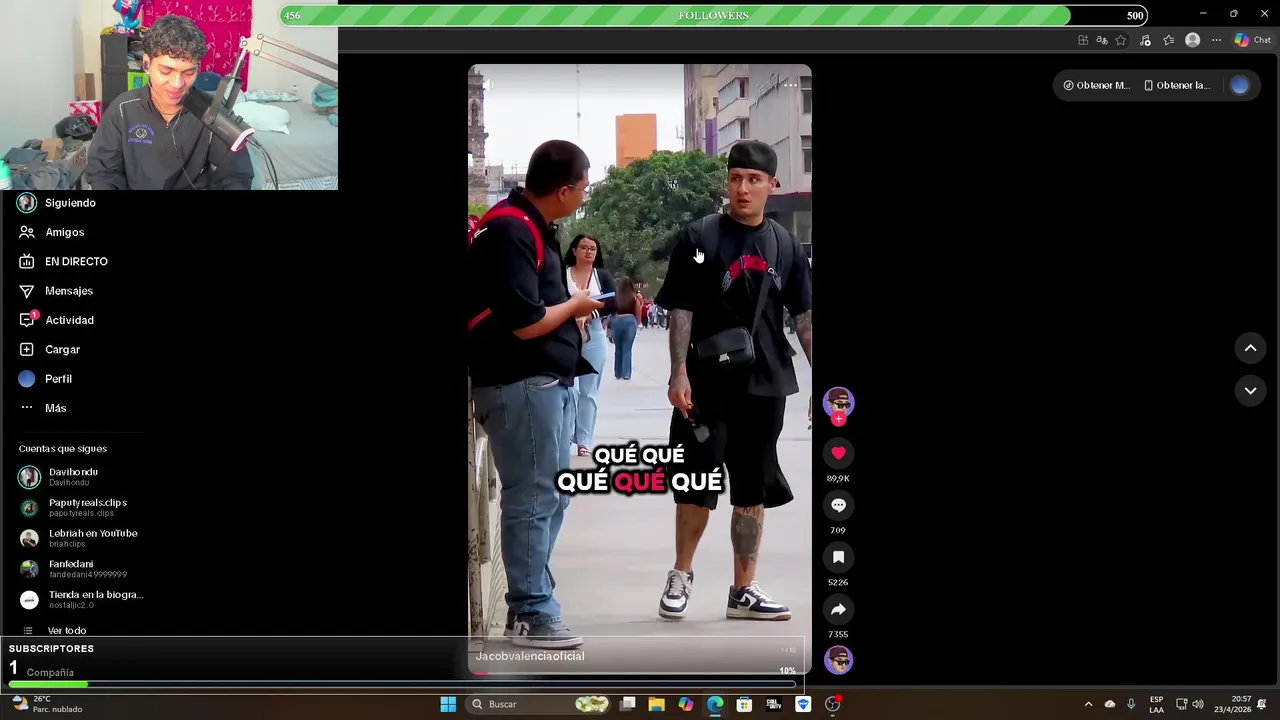Open Microsoft Store from taskbar
The image size is (1280, 720).
coord(744,704)
